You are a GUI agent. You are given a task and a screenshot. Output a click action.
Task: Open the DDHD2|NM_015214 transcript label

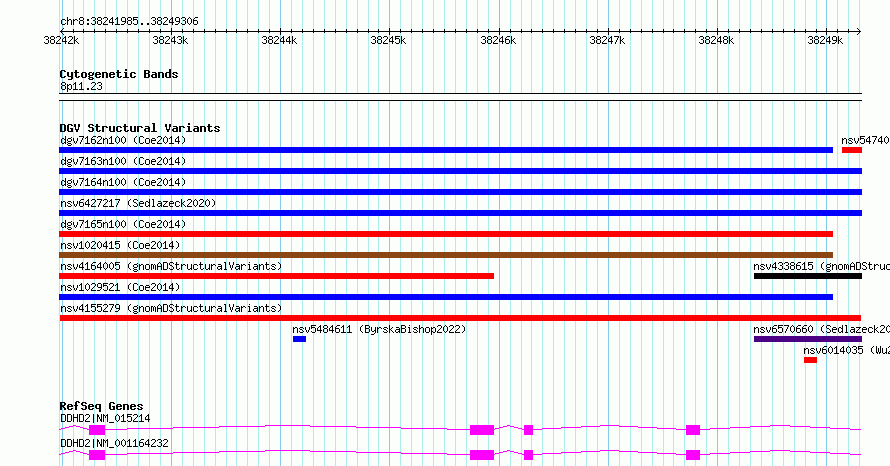(105, 418)
